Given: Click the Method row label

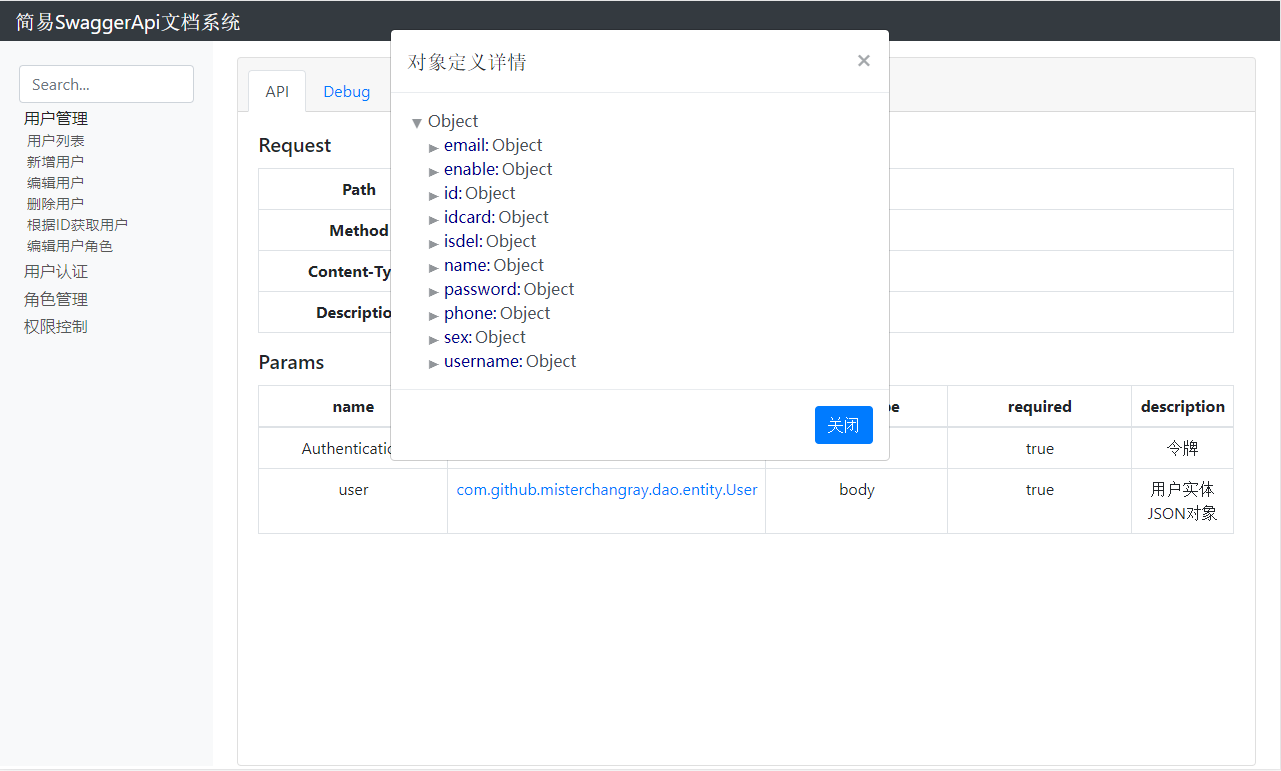Looking at the screenshot, I should (x=359, y=231).
